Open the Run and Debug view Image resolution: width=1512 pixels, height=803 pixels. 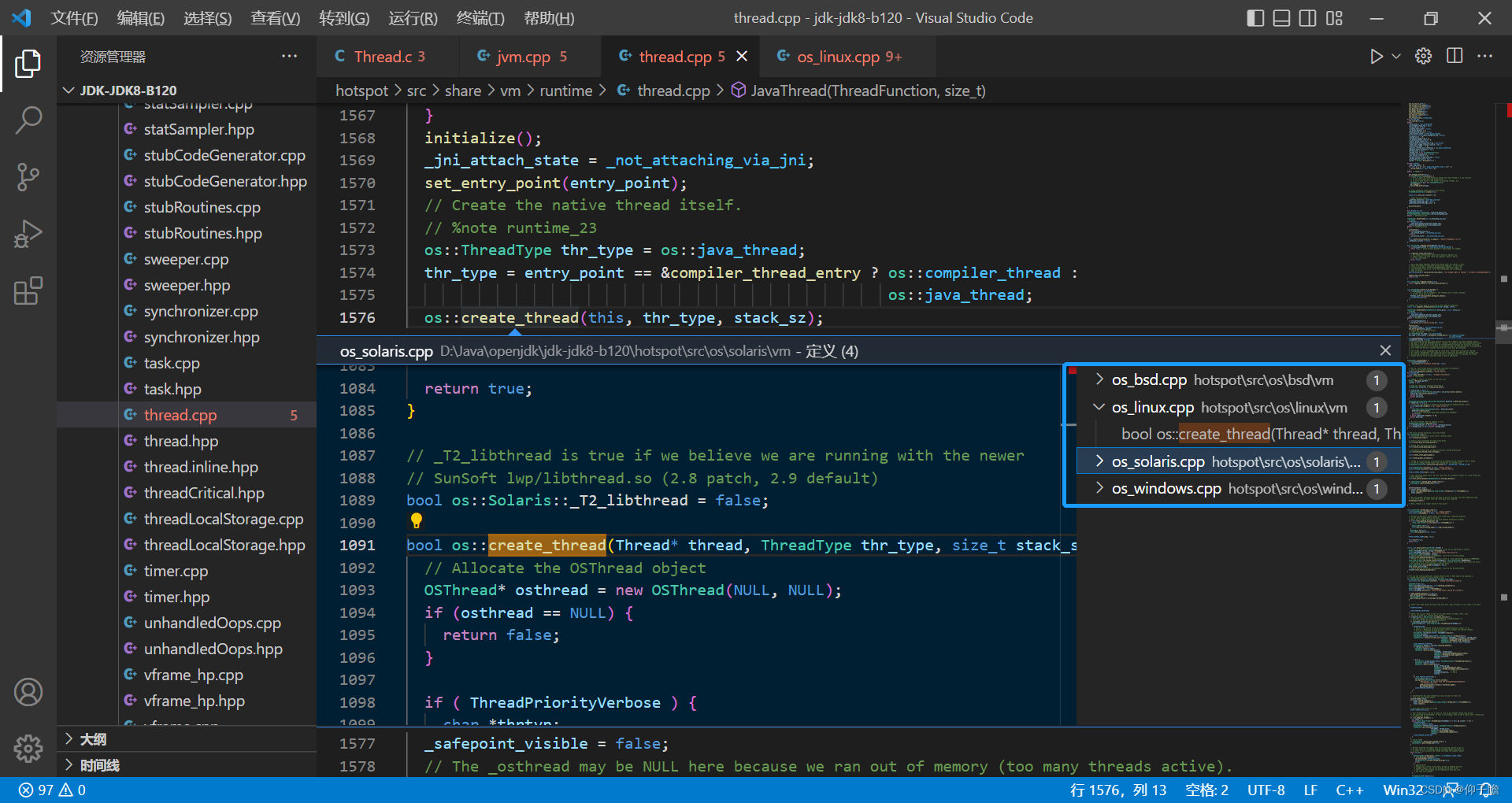pos(28,234)
